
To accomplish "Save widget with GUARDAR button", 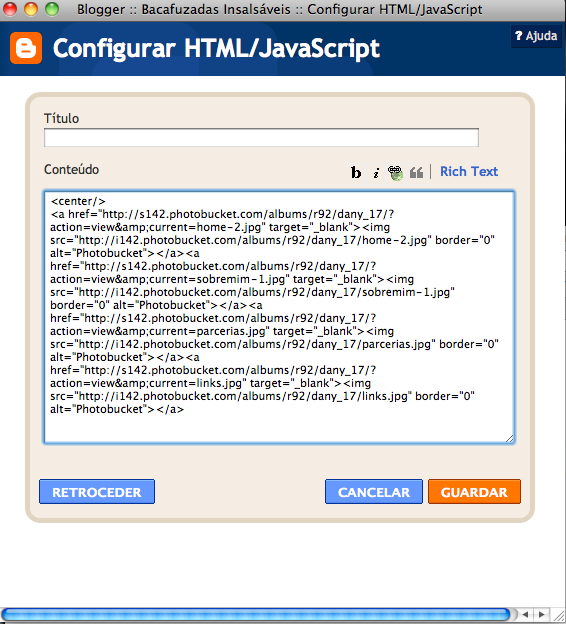I will click(x=474, y=492).
